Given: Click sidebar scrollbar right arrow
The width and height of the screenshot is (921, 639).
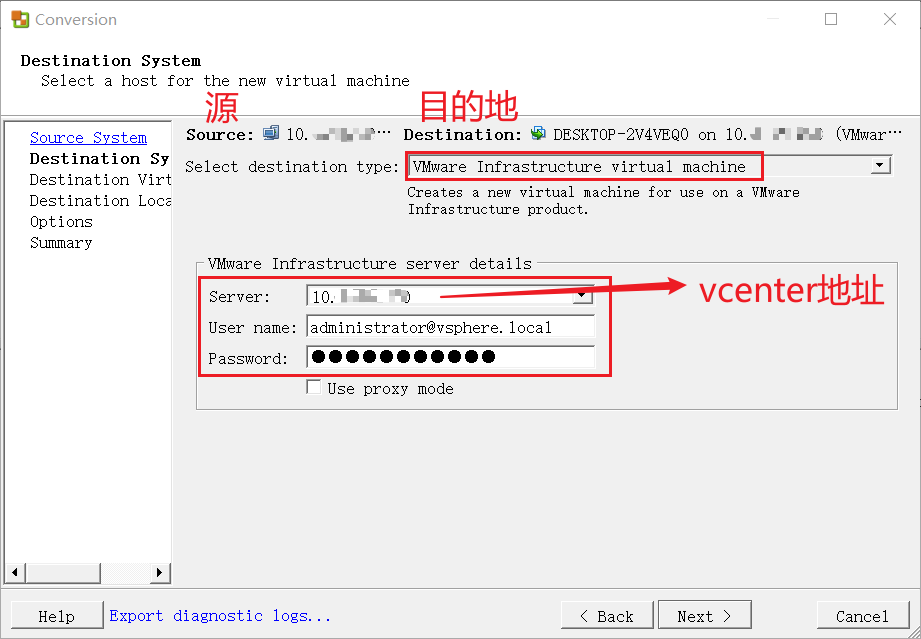Looking at the screenshot, I should click(x=159, y=572).
